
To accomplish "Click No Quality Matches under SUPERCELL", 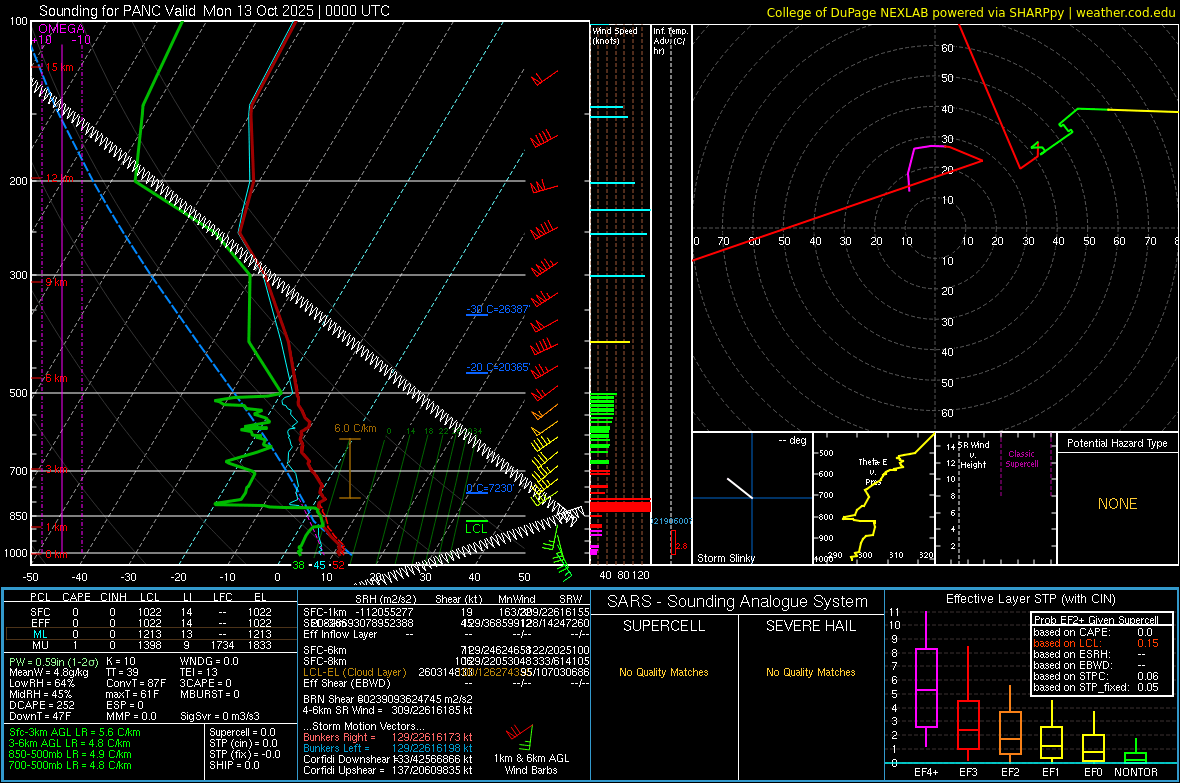I will [x=664, y=672].
